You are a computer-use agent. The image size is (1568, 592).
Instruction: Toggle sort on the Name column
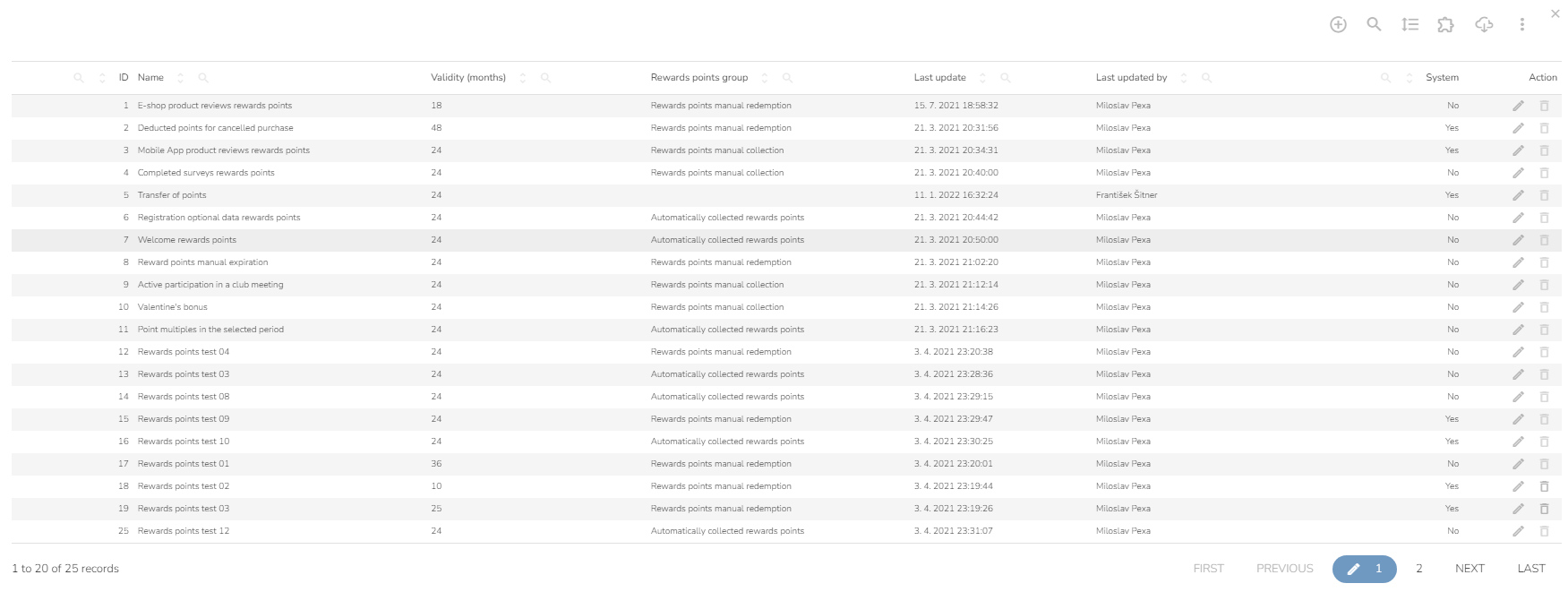180,78
